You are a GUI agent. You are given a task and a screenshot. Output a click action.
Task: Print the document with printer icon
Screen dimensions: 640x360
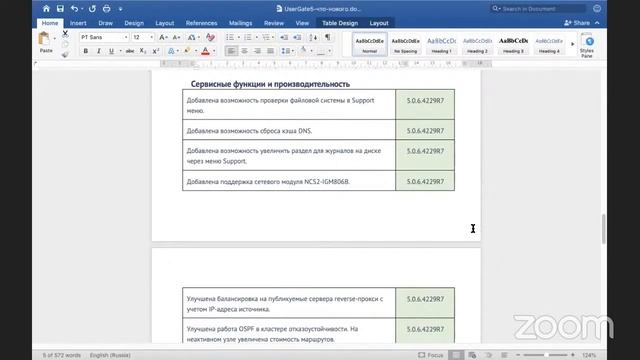pyautogui.click(x=107, y=9)
